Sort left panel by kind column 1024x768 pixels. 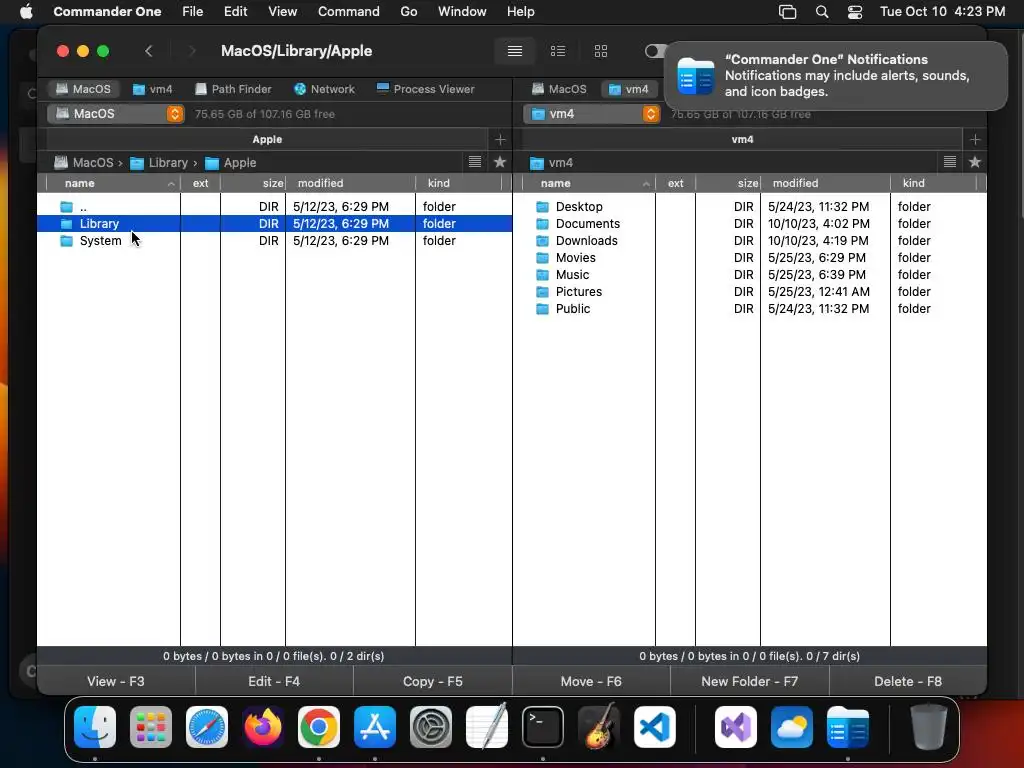pos(459,184)
